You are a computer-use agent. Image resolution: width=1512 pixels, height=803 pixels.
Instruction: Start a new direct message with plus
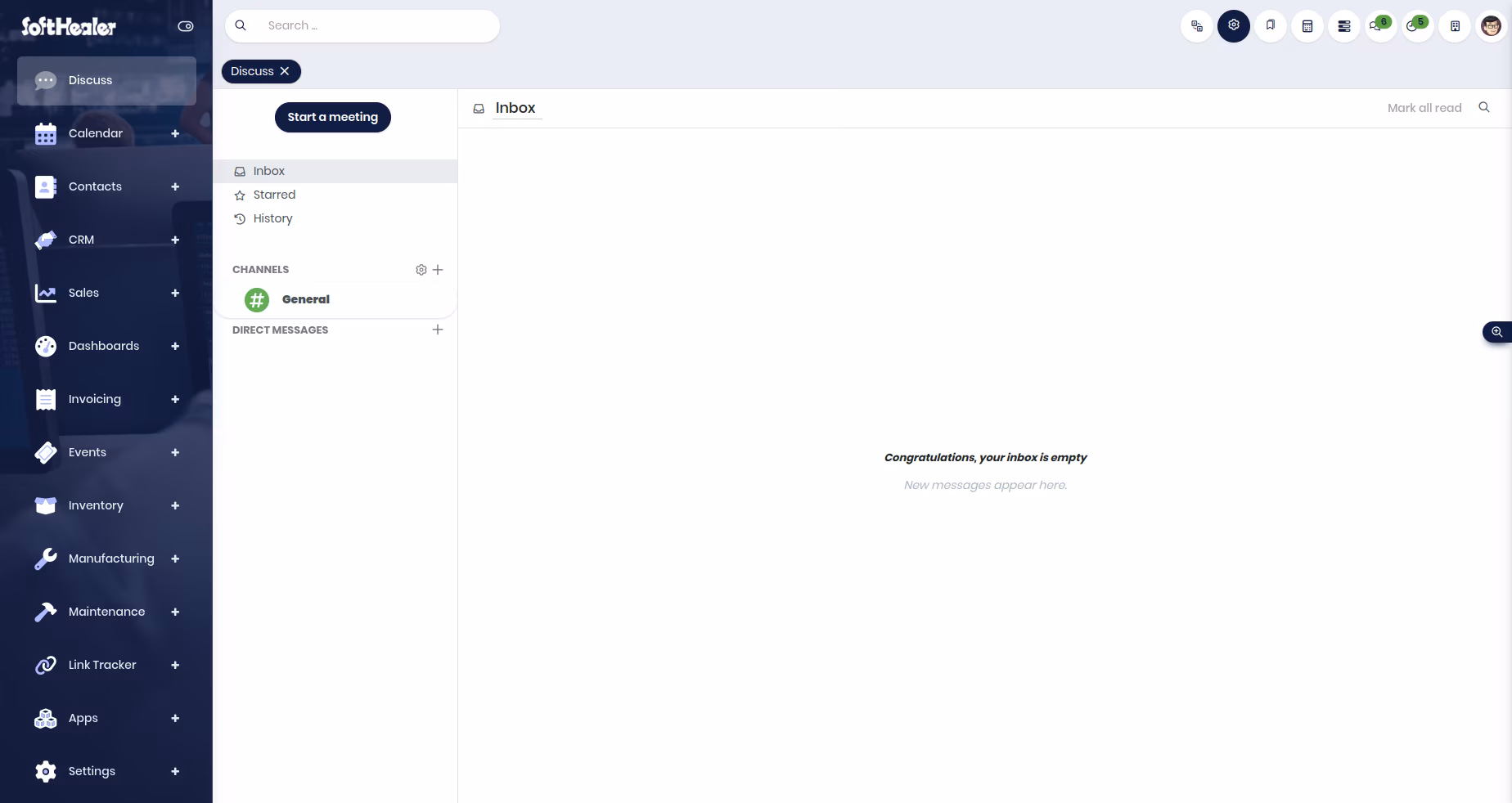438,330
